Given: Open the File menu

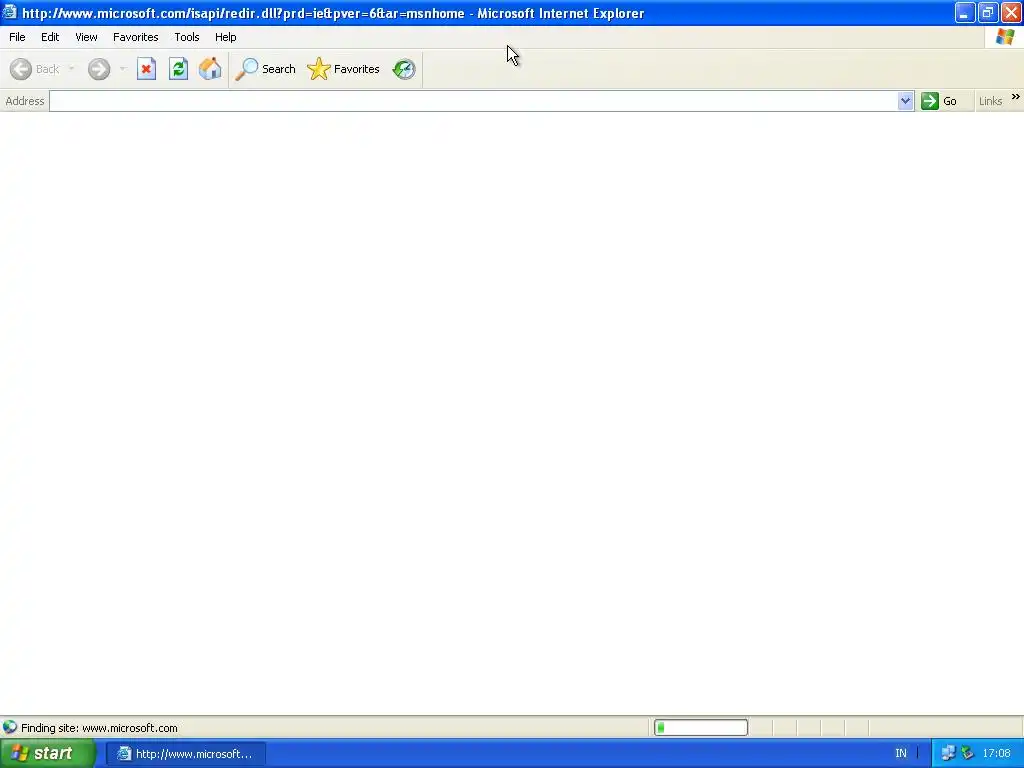Looking at the screenshot, I should pyautogui.click(x=17, y=37).
